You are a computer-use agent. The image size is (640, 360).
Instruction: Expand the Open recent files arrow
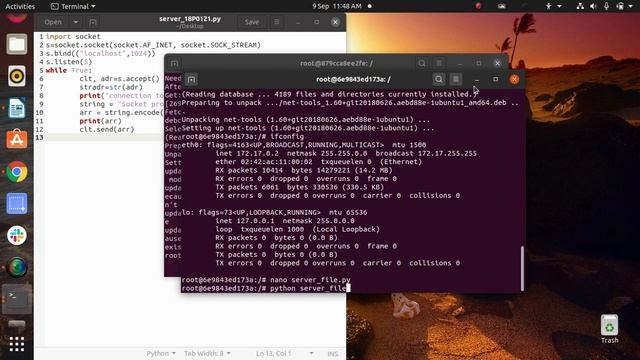click(x=76, y=22)
